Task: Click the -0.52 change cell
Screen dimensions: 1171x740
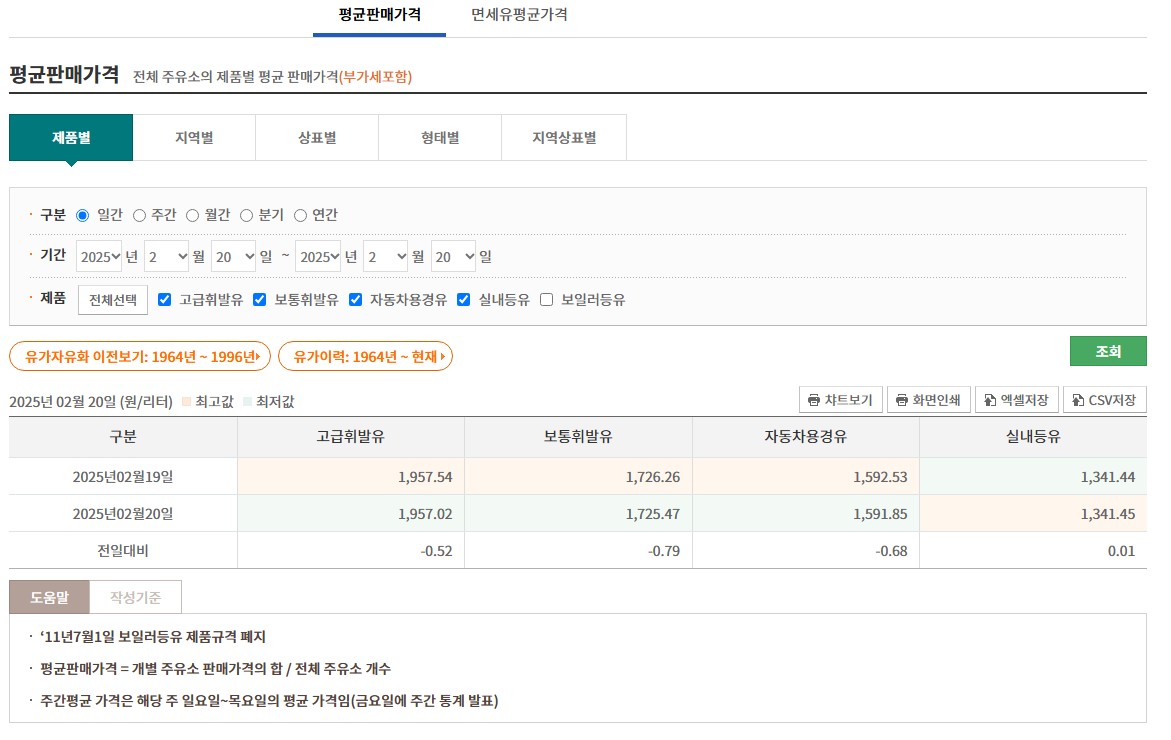Action: [x=351, y=551]
